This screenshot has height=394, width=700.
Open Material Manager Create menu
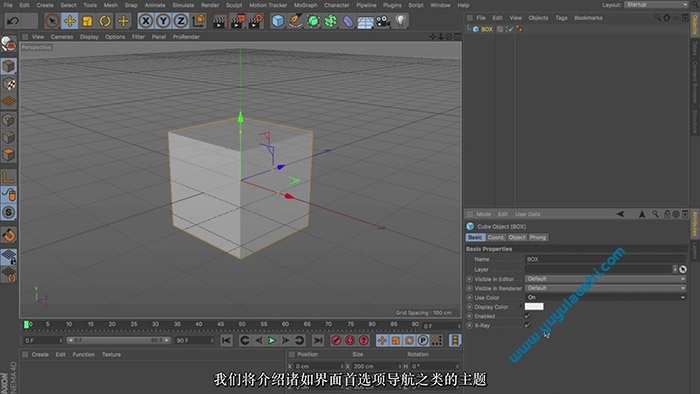pos(40,355)
